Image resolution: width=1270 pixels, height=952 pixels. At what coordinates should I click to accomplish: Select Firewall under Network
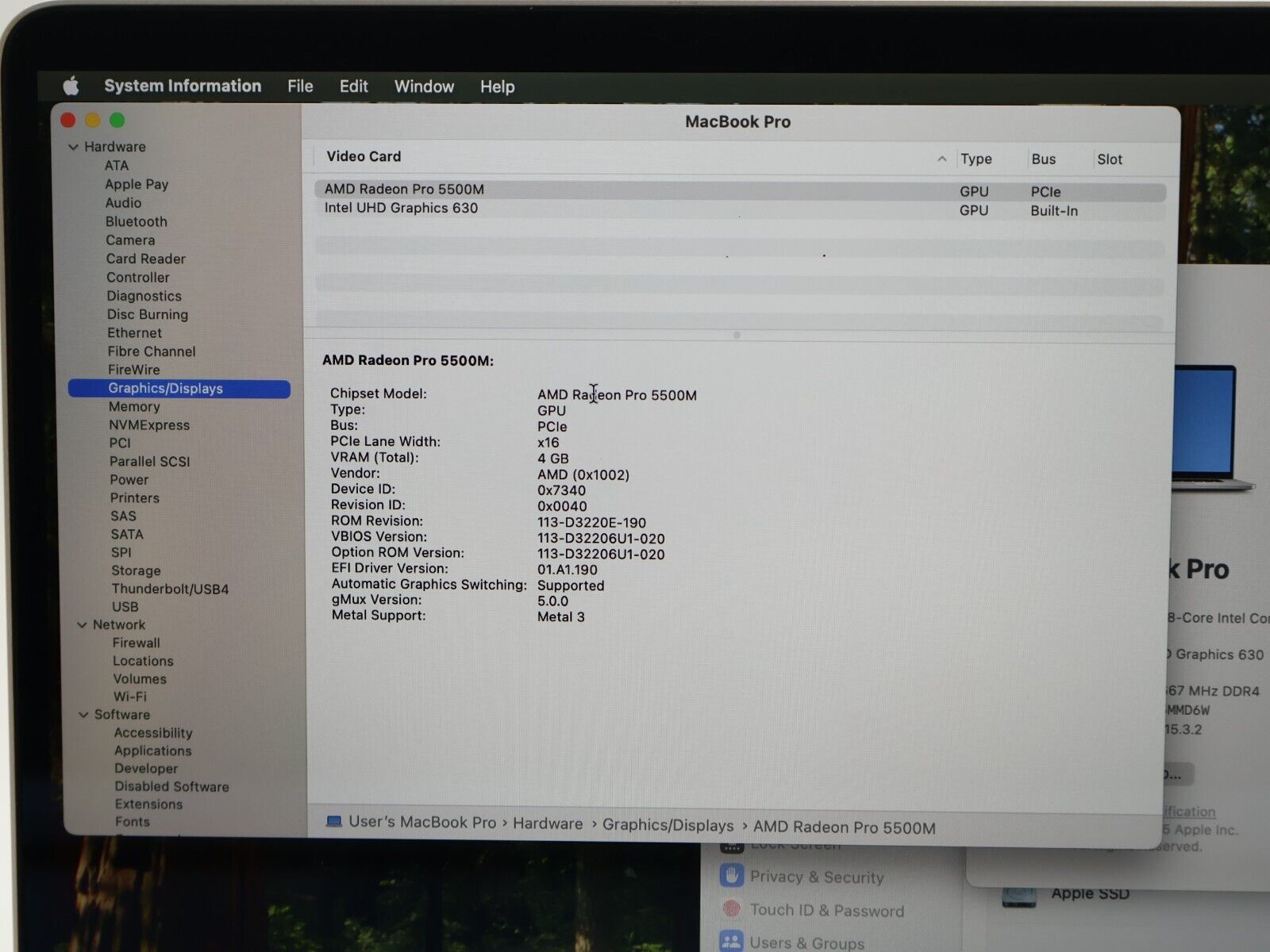tap(136, 643)
